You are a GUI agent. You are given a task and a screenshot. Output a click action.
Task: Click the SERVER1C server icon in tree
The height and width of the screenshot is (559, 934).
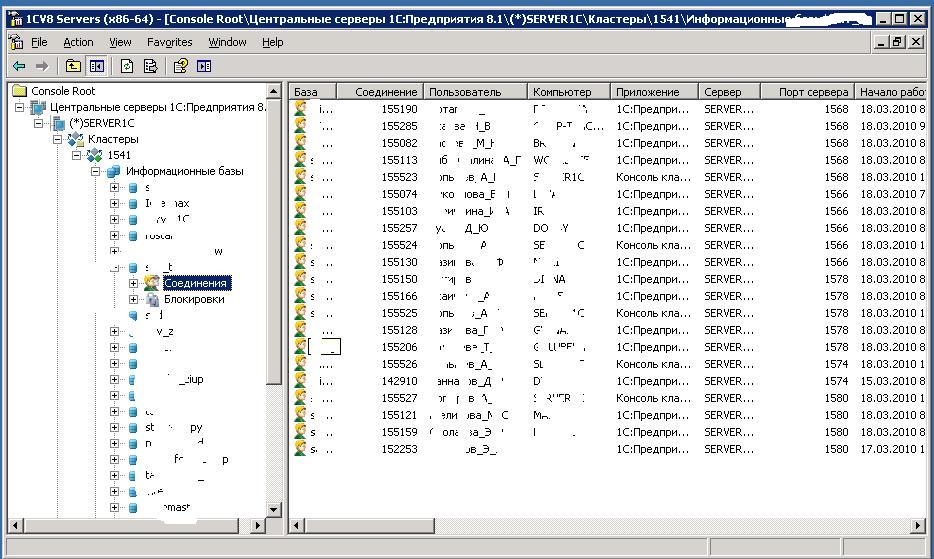point(59,123)
